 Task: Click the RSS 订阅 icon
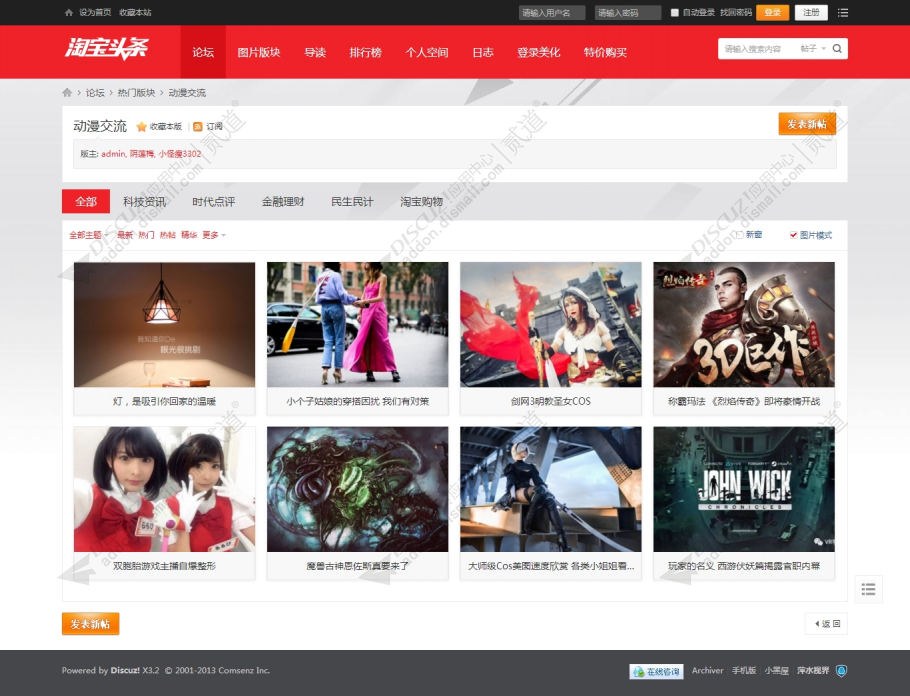pyautogui.click(x=198, y=127)
